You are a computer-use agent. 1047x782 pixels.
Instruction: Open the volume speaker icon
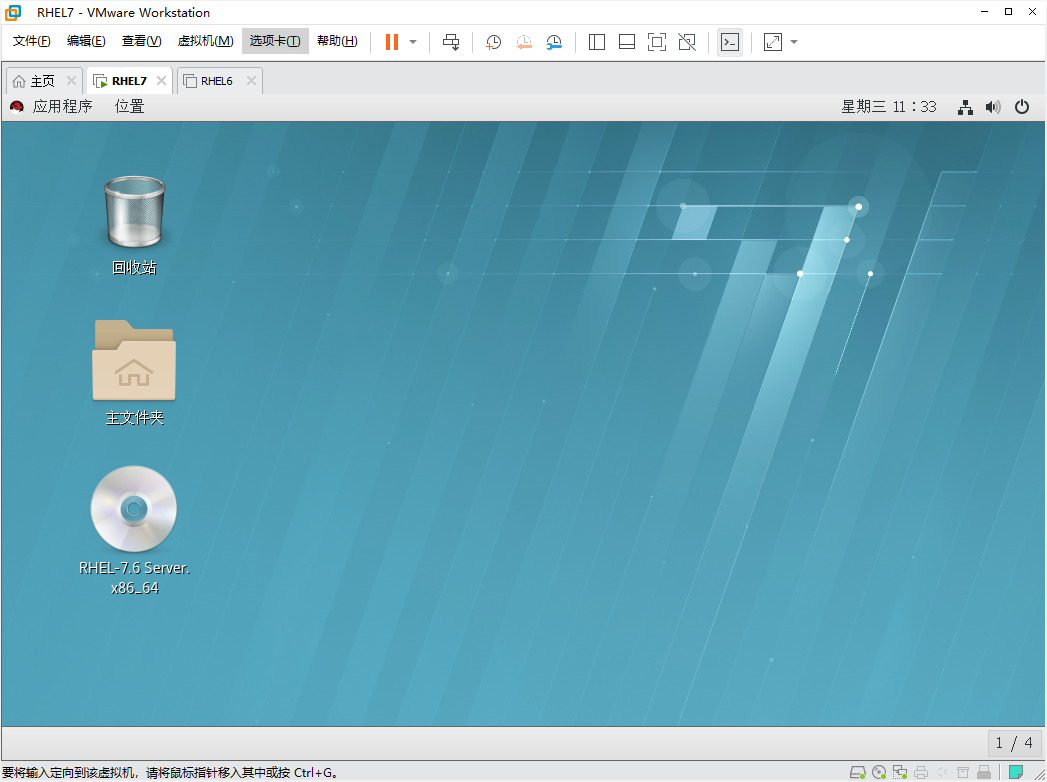994,108
